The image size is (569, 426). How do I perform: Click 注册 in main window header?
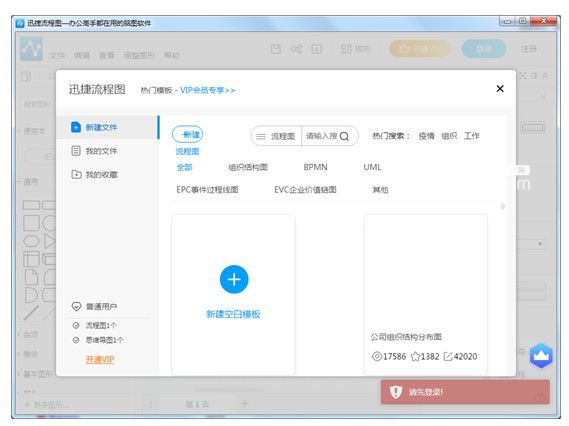point(529,49)
